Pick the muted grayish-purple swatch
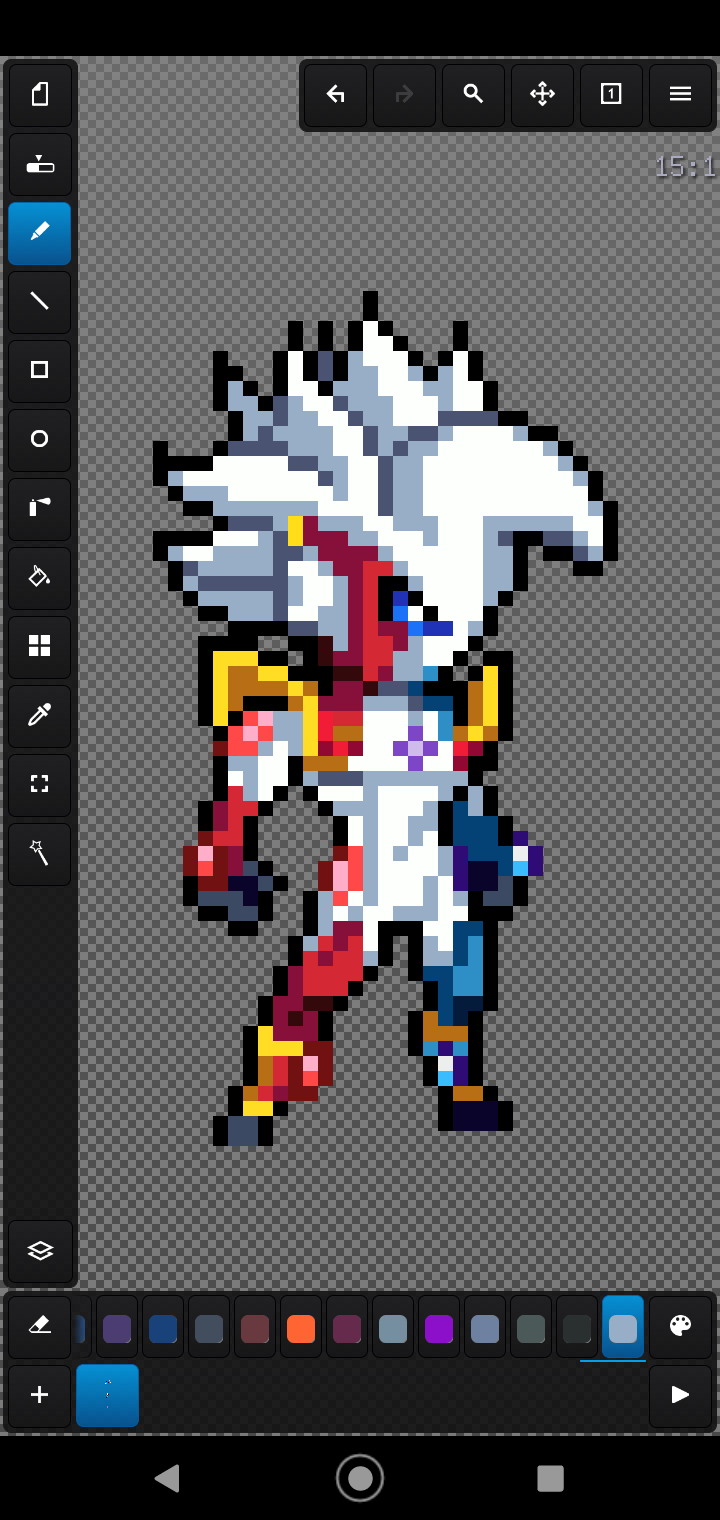The width and height of the screenshot is (720, 1520). pos(117,1328)
